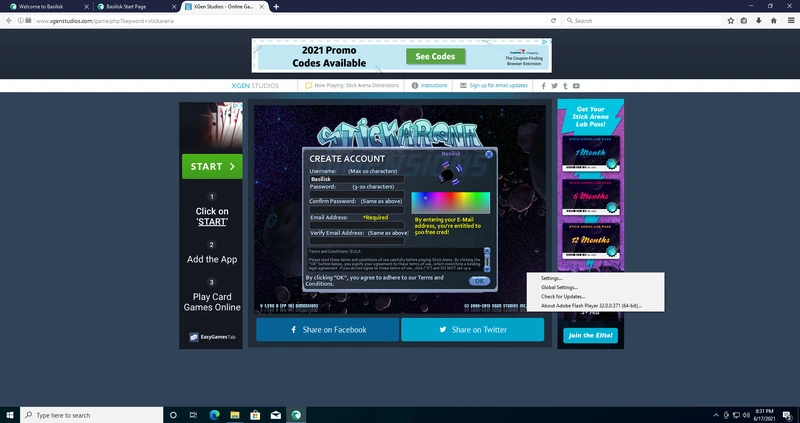Open File Explorer from the taskbar
Image resolution: width=800 pixels, height=423 pixels.
[235, 415]
